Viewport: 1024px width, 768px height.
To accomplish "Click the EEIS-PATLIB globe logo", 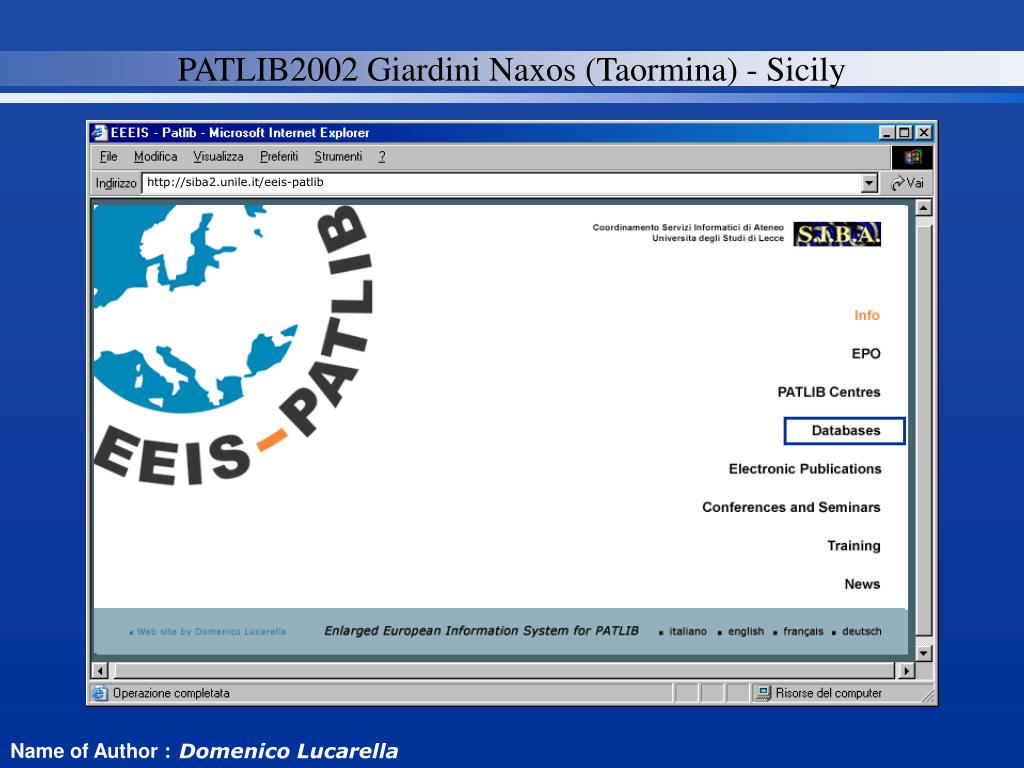I will [233, 345].
